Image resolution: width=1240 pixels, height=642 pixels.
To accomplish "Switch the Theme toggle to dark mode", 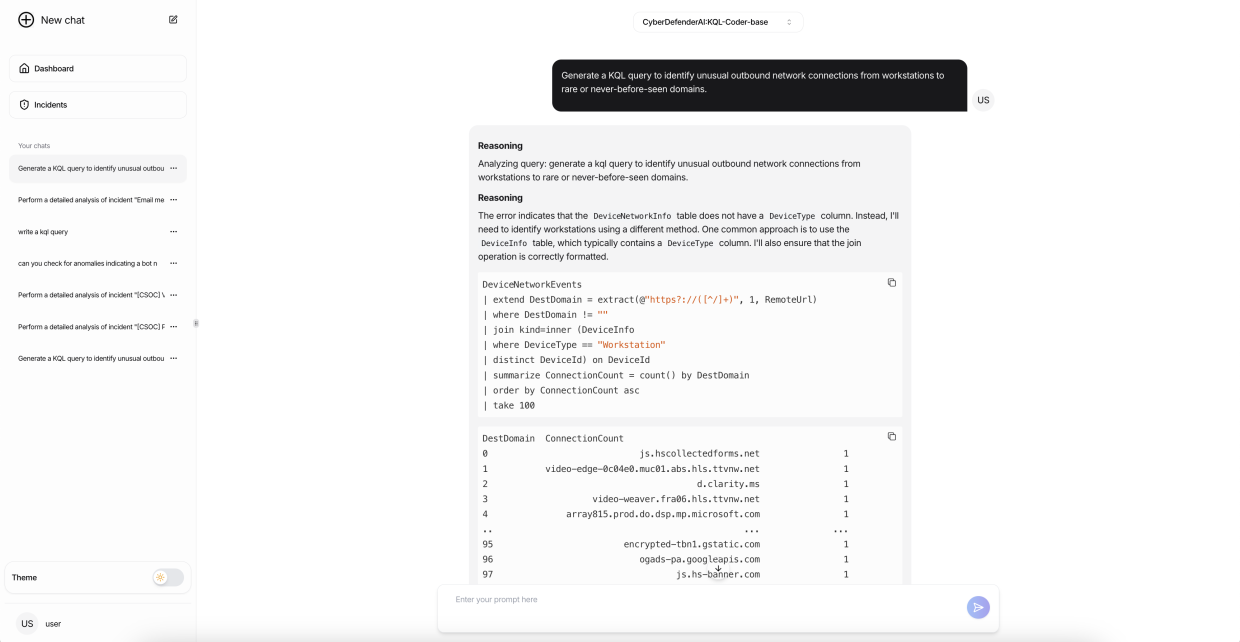I will [168, 578].
